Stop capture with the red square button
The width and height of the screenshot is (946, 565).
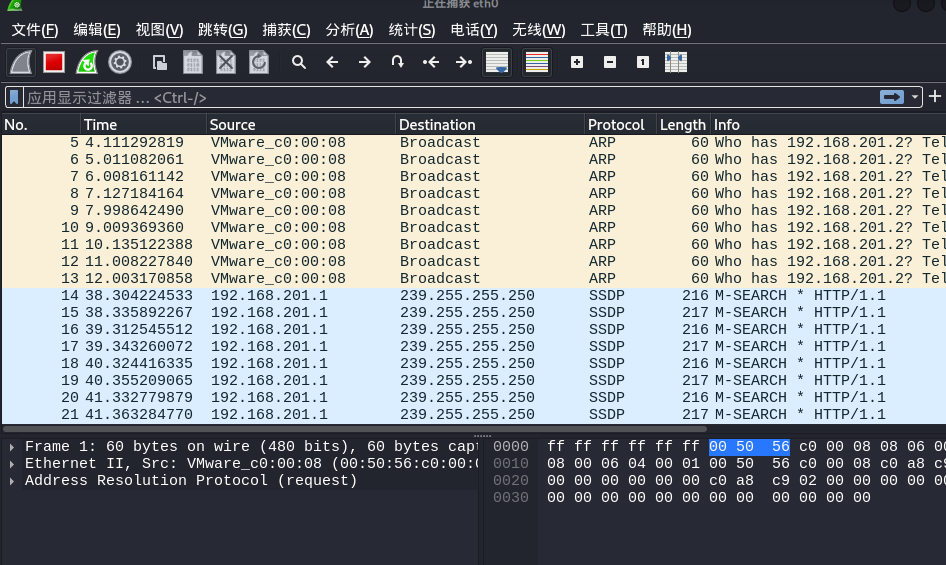(54, 62)
